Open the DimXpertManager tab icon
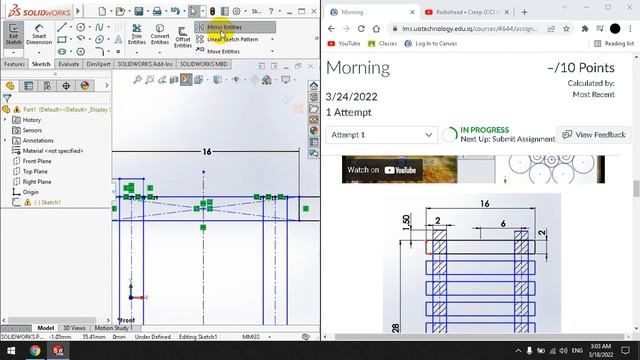Screen dimensions: 640x360 (66, 86)
